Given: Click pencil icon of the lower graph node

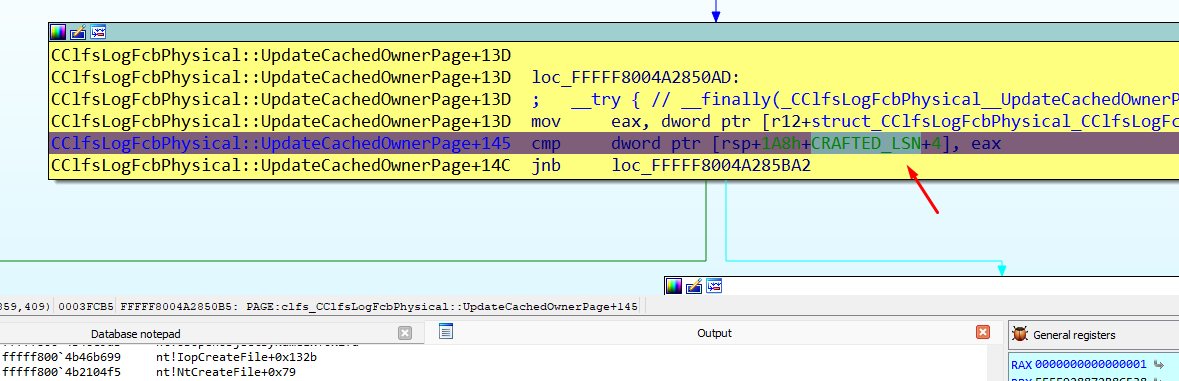Looking at the screenshot, I should pyautogui.click(x=693, y=285).
